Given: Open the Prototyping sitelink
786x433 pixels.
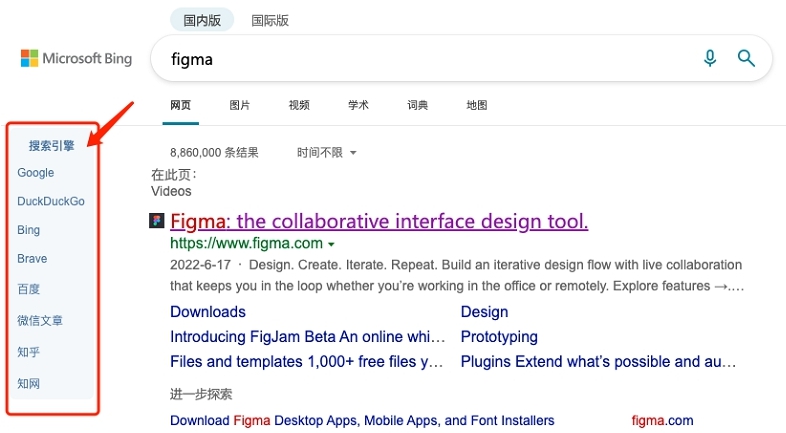Looking at the screenshot, I should (499, 337).
